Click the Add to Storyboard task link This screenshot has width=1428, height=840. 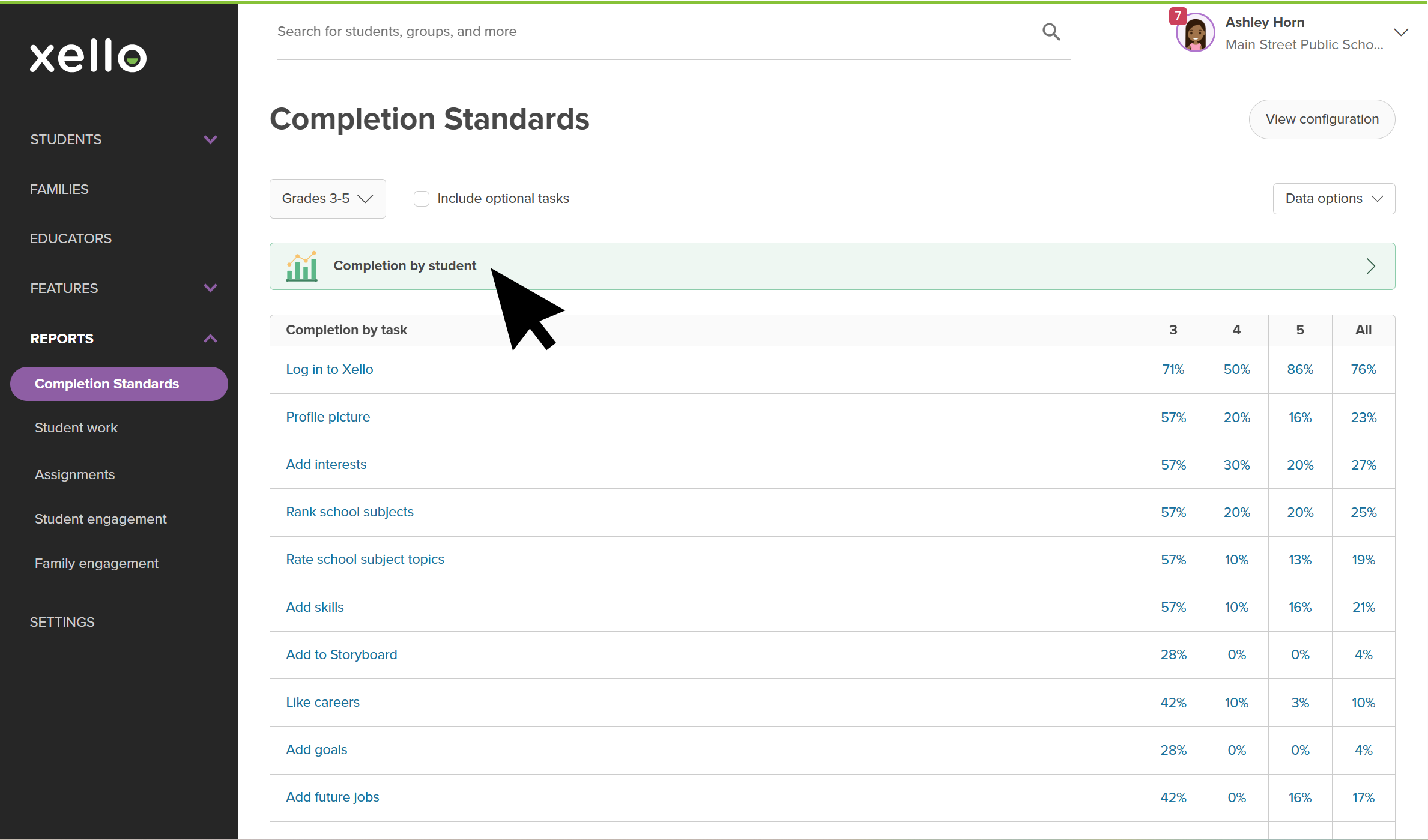coord(342,655)
